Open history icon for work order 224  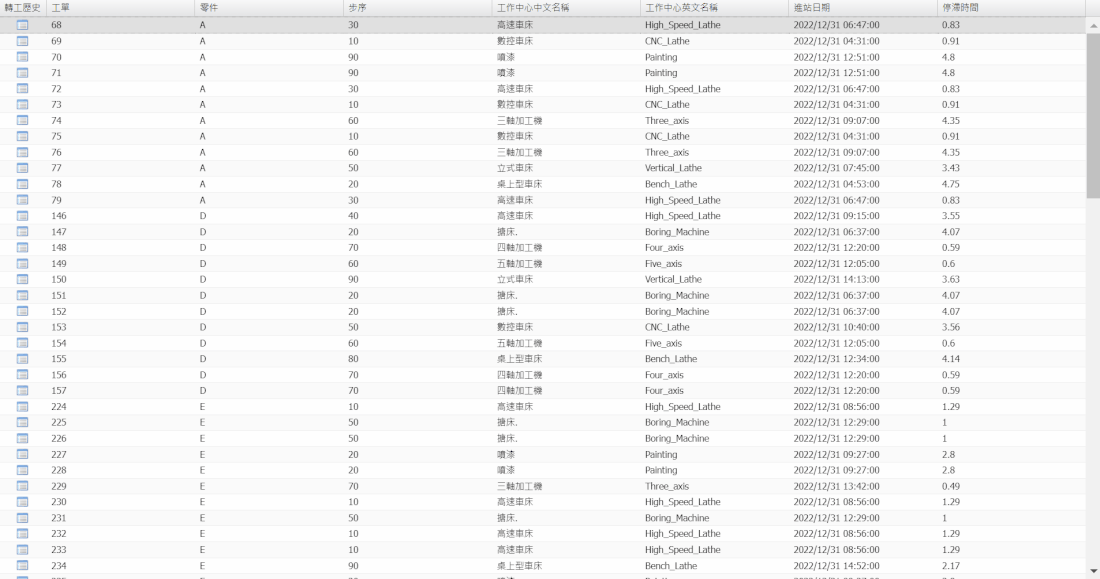pos(22,407)
